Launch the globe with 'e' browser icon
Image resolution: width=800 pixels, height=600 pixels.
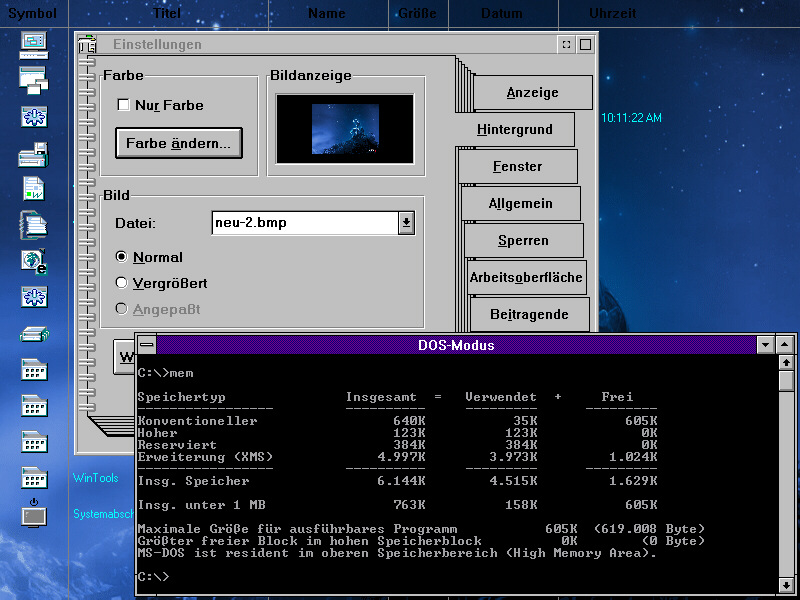tap(34, 261)
